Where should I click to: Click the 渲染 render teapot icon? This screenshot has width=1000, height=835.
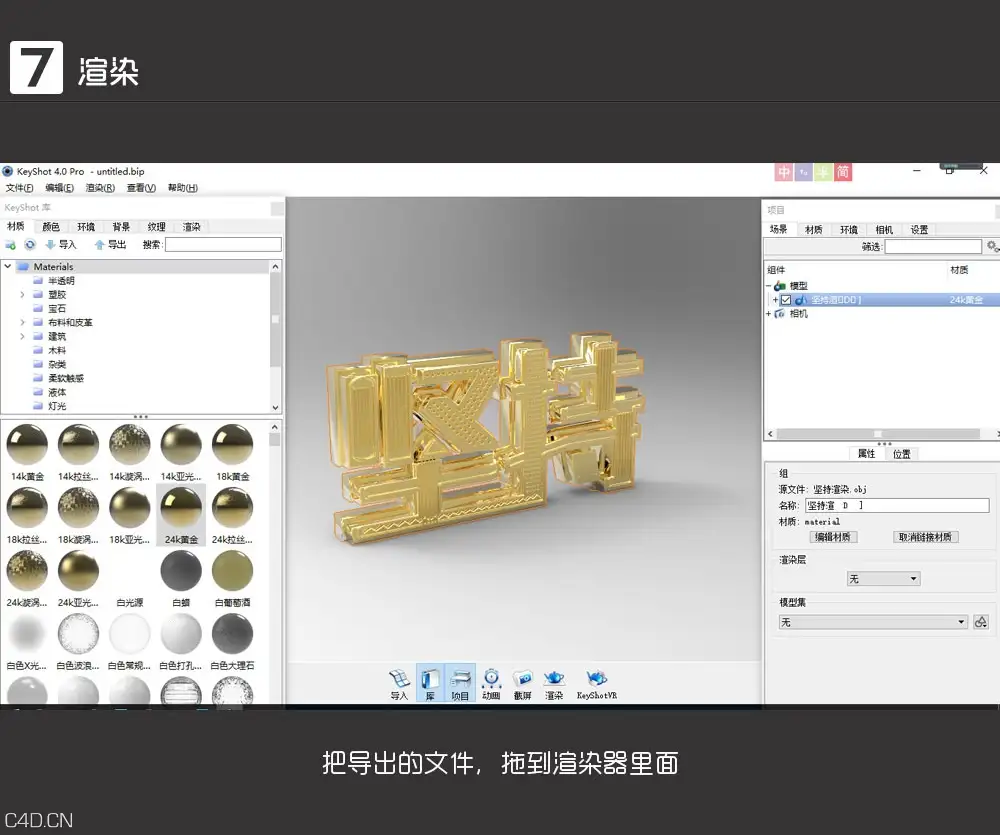point(554,684)
